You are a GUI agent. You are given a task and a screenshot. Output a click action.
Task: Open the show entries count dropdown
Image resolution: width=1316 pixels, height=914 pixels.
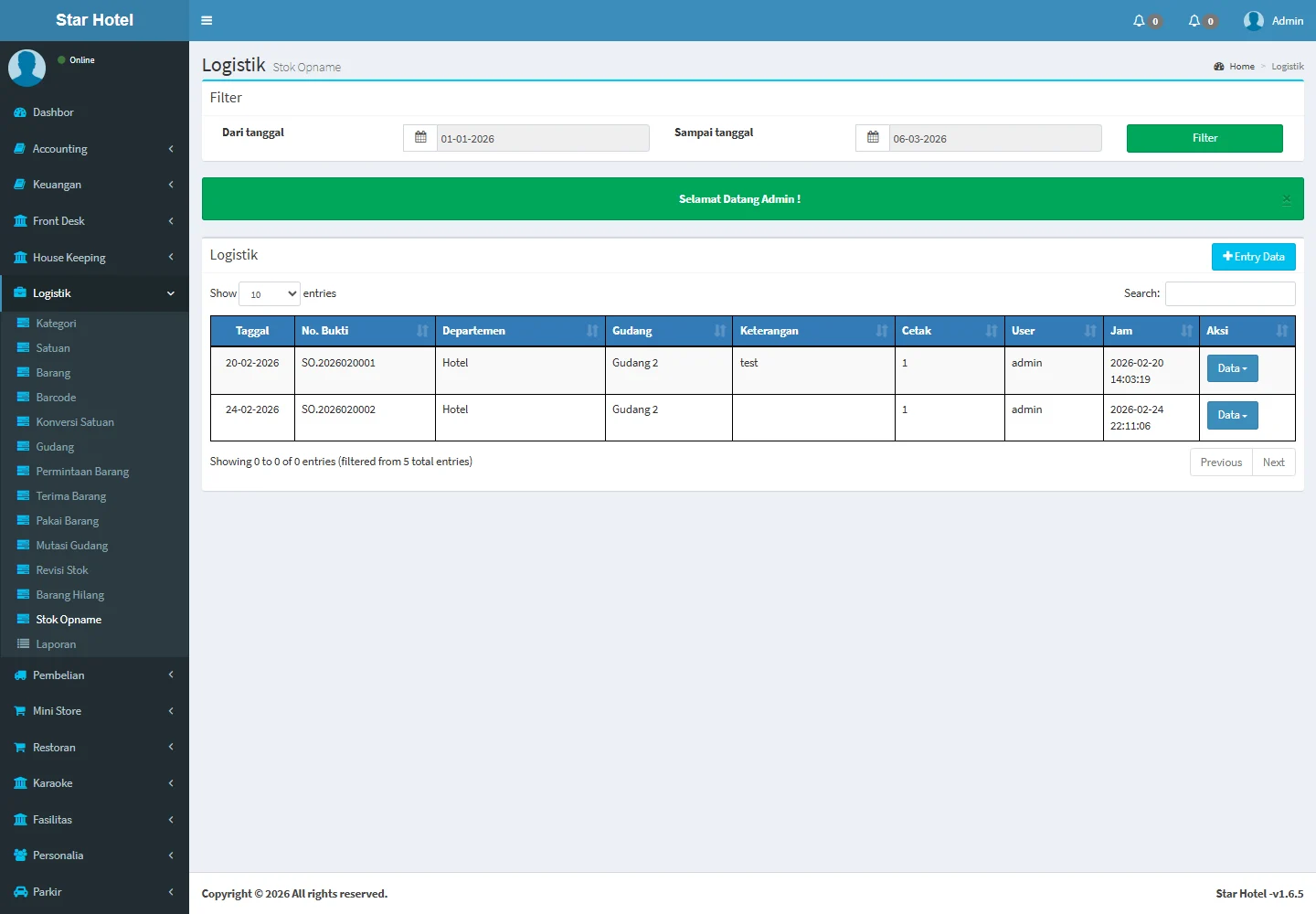(270, 293)
